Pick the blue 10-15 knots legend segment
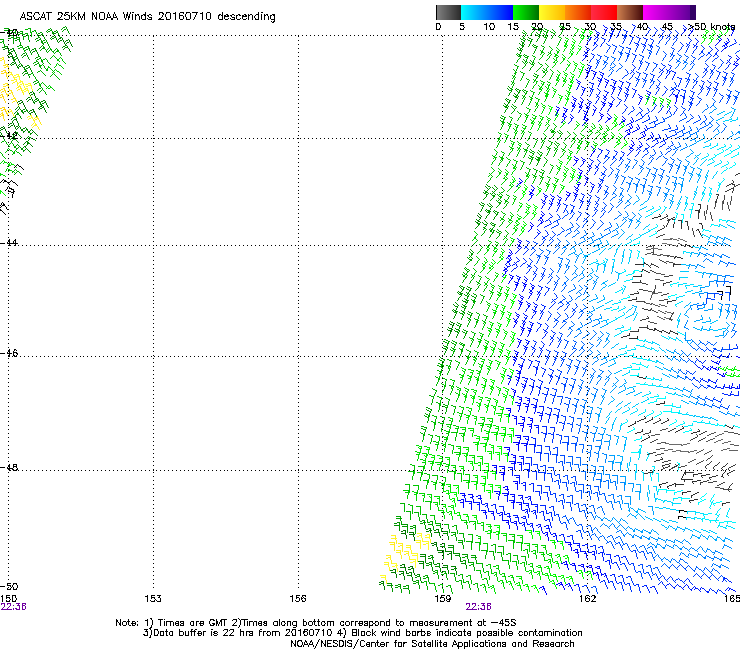Viewport: 740px width, 650px height. [500, 12]
